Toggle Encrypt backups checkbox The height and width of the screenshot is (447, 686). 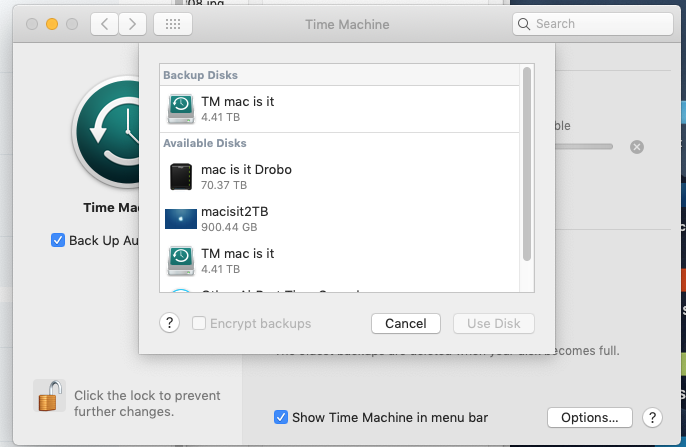[x=199, y=323]
